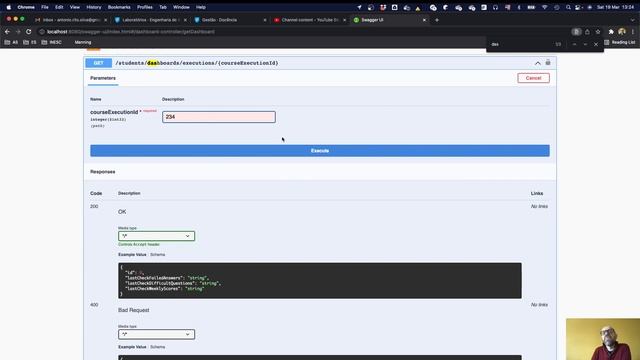Open the ES bookmarks folder
640x360 pixels.
[x=30, y=42]
